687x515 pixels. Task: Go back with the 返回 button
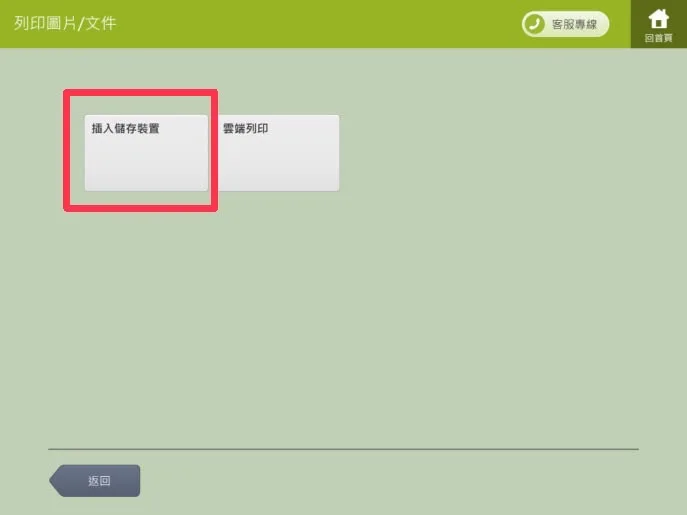pos(95,480)
